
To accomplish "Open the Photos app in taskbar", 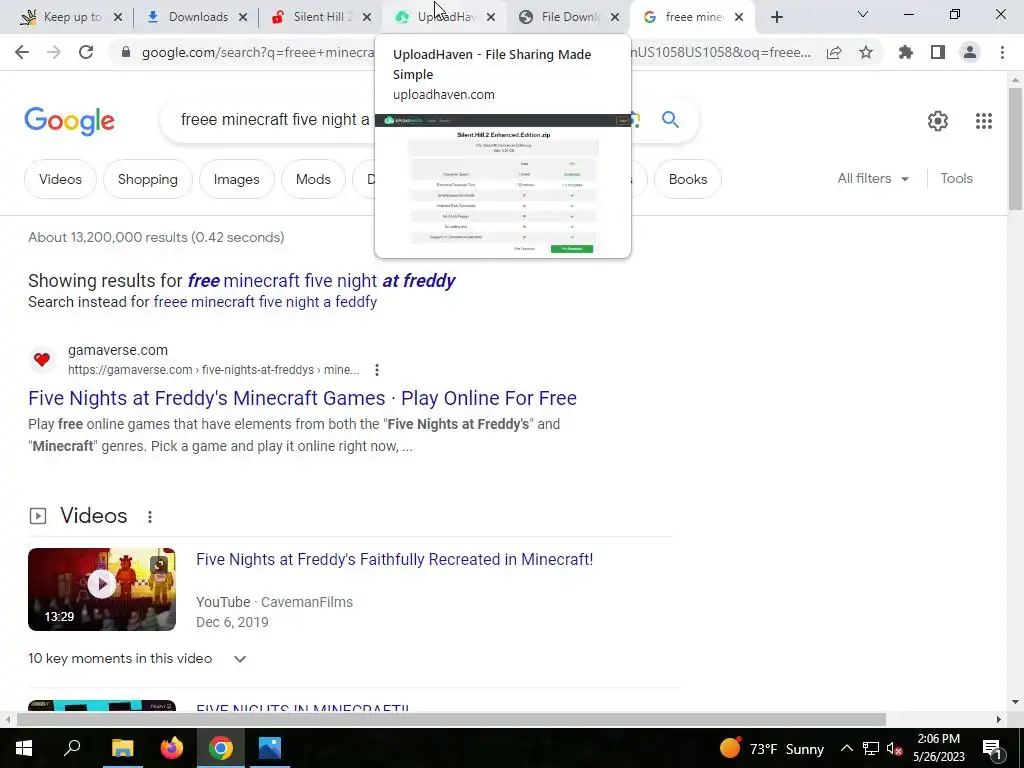I will tap(270, 748).
